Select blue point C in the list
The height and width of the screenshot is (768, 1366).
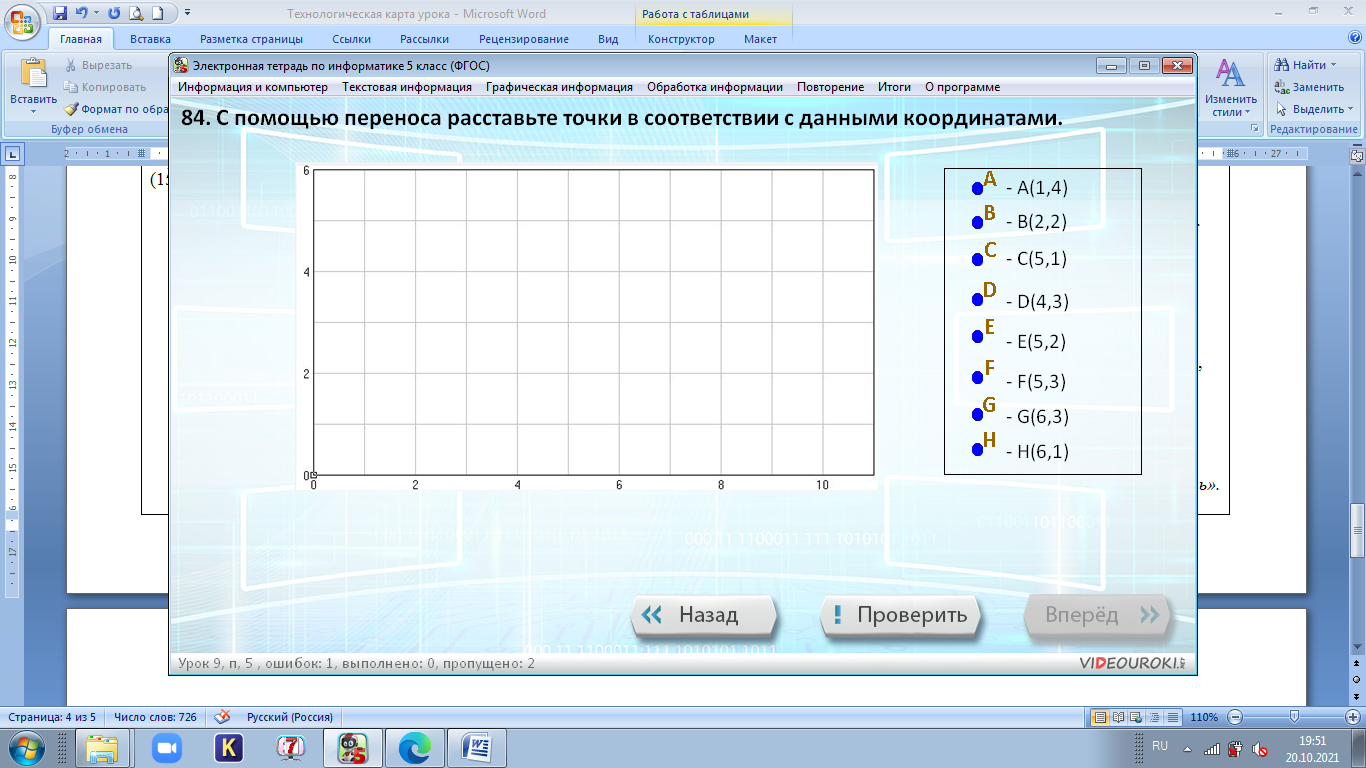[978, 259]
